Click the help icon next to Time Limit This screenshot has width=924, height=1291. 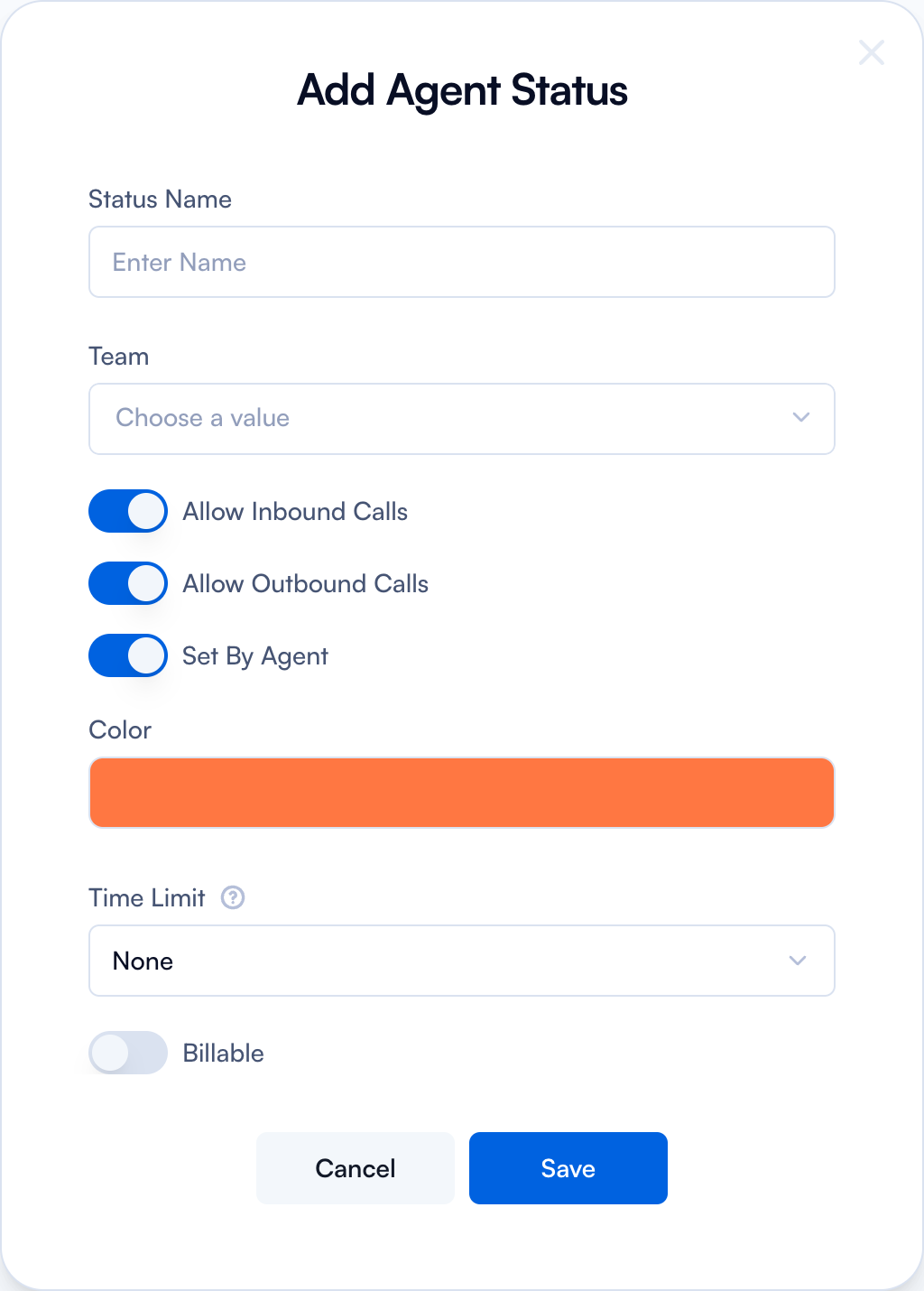pos(232,897)
